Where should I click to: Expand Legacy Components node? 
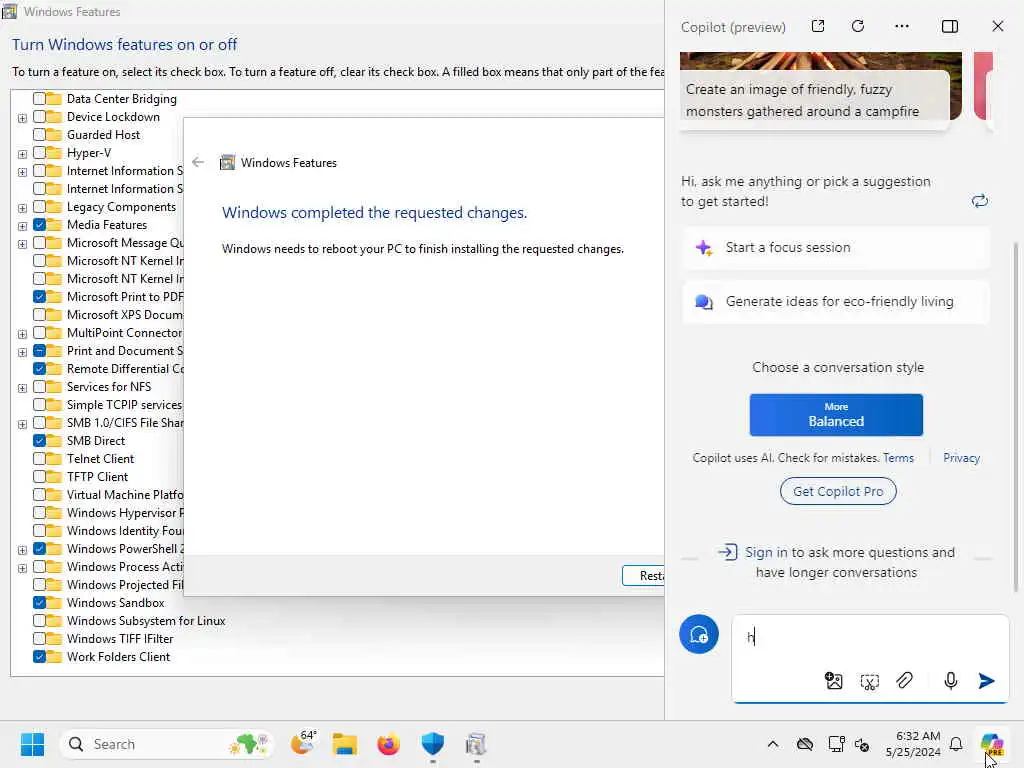22,208
